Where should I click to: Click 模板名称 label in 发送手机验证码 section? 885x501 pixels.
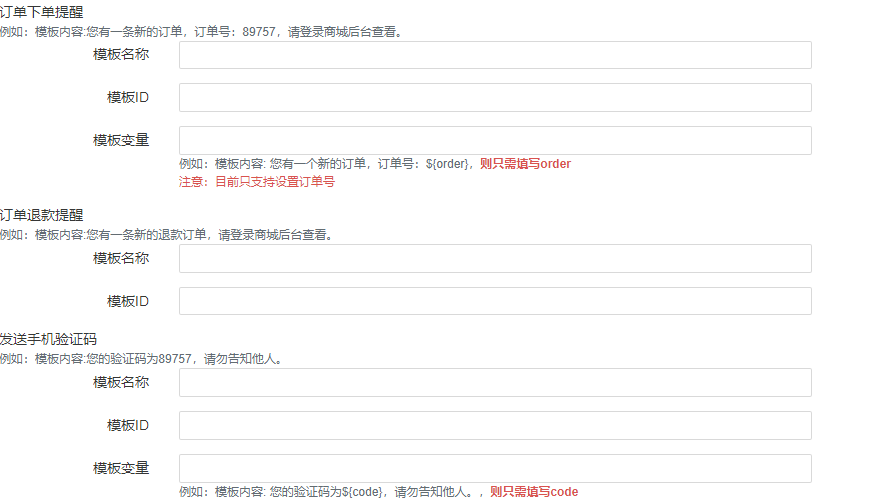121,382
